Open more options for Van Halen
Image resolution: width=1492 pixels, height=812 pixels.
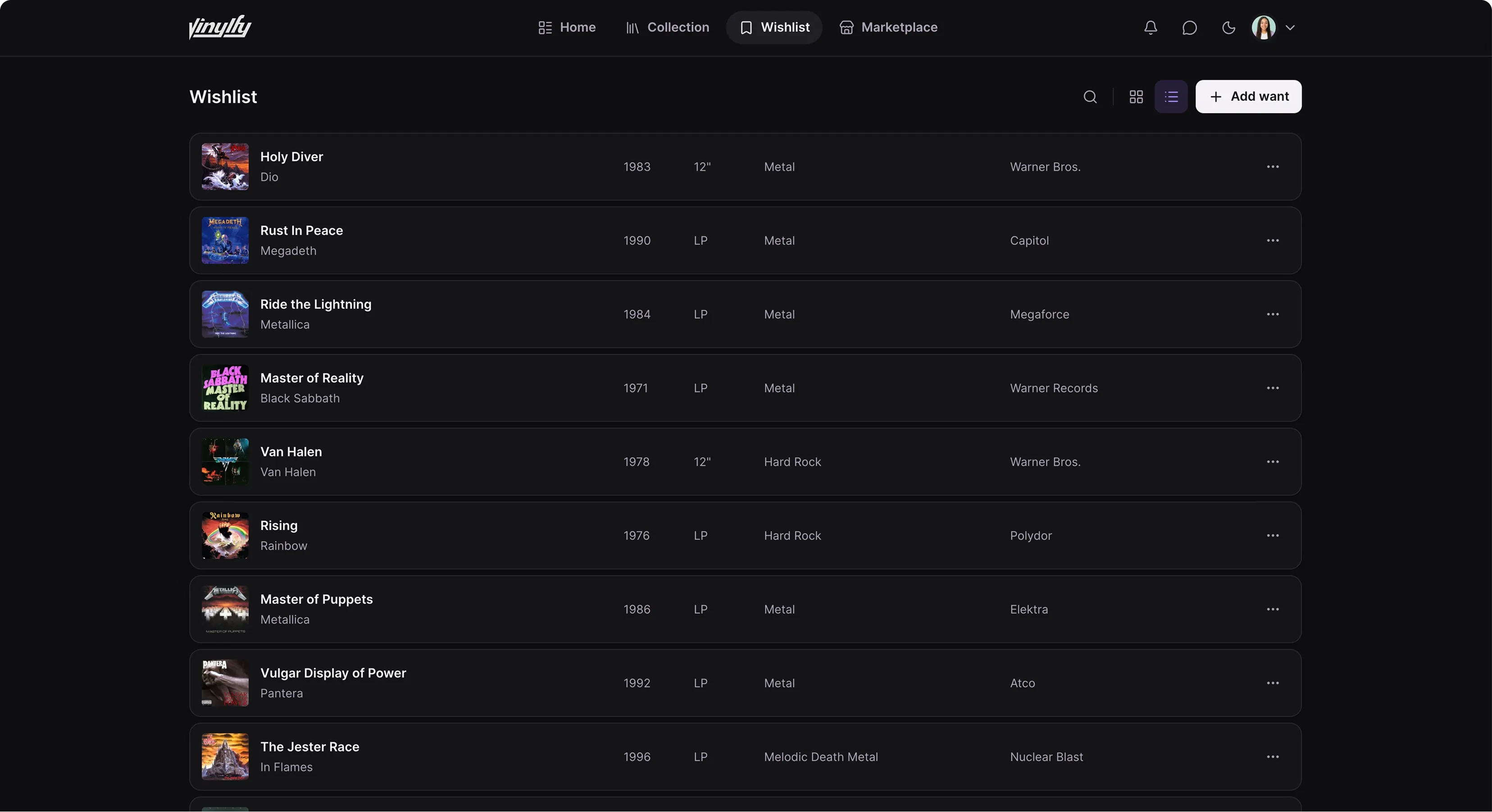[x=1273, y=462]
